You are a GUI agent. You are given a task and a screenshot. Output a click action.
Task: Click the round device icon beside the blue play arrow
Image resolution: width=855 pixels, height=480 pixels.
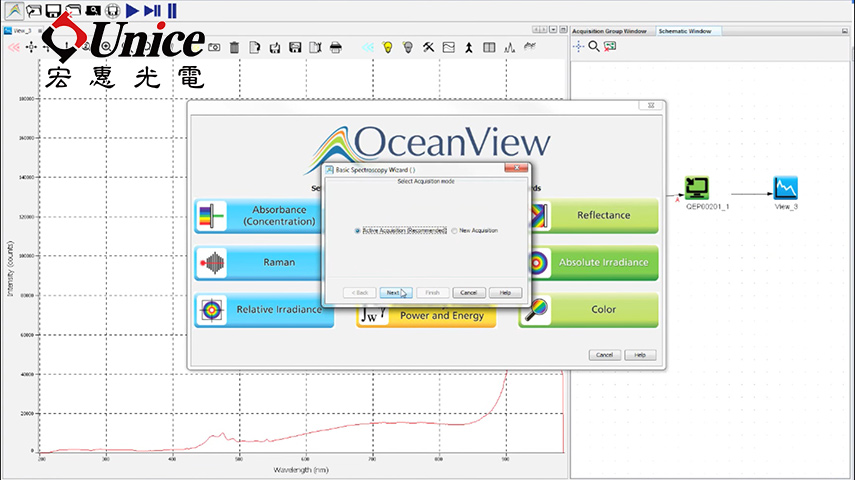pos(112,10)
